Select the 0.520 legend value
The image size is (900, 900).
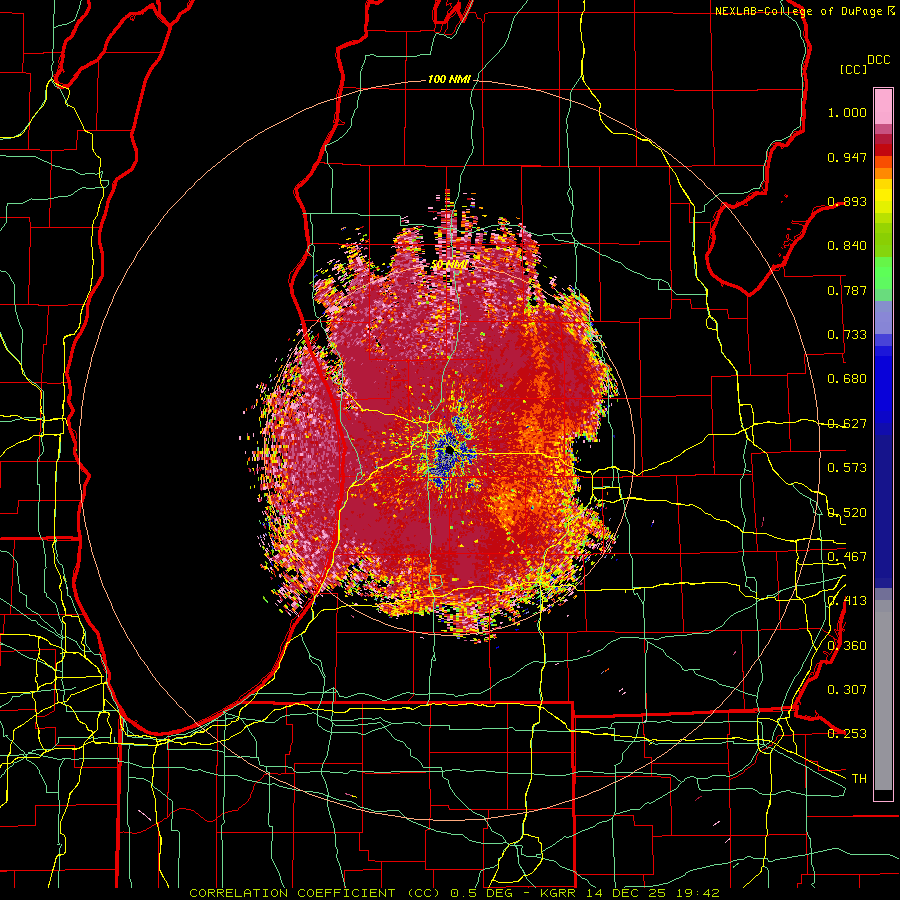pyautogui.click(x=847, y=513)
